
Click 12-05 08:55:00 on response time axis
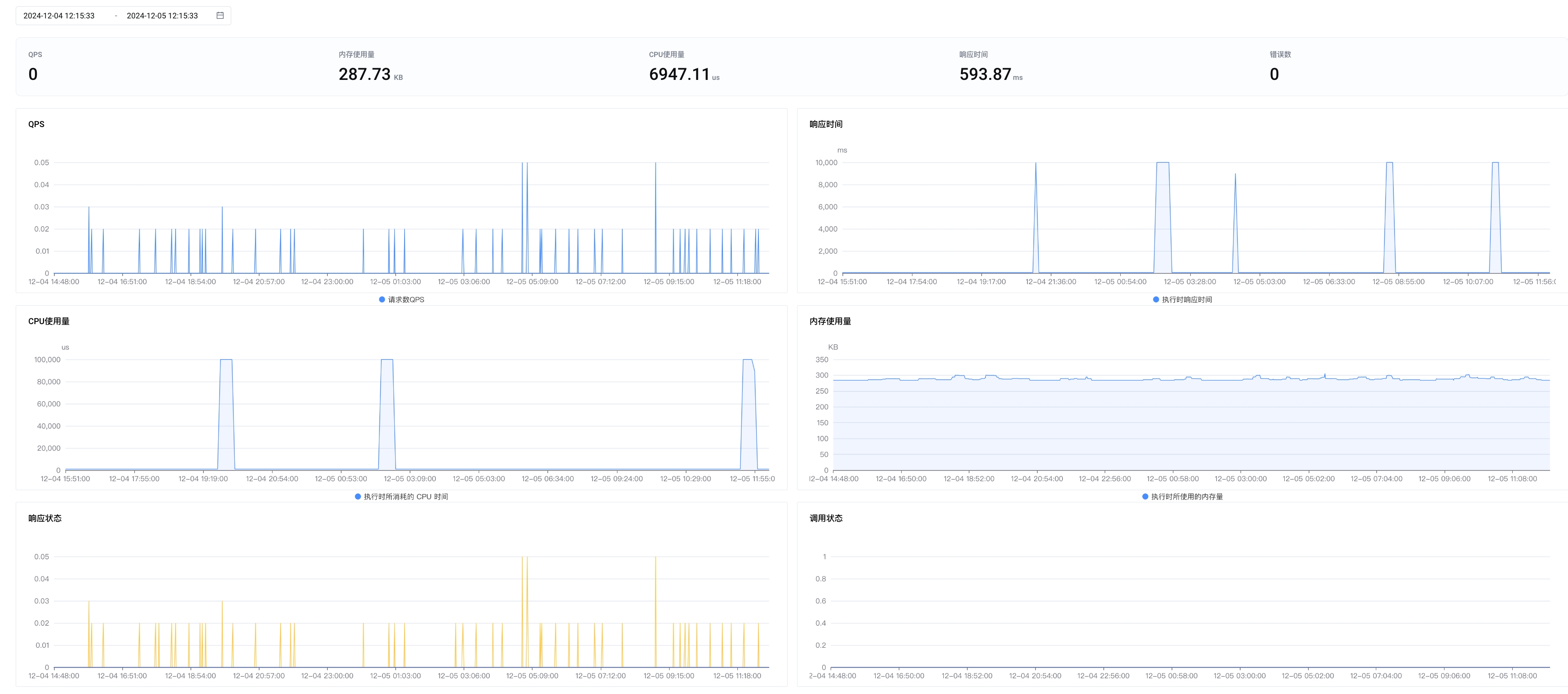click(1398, 282)
